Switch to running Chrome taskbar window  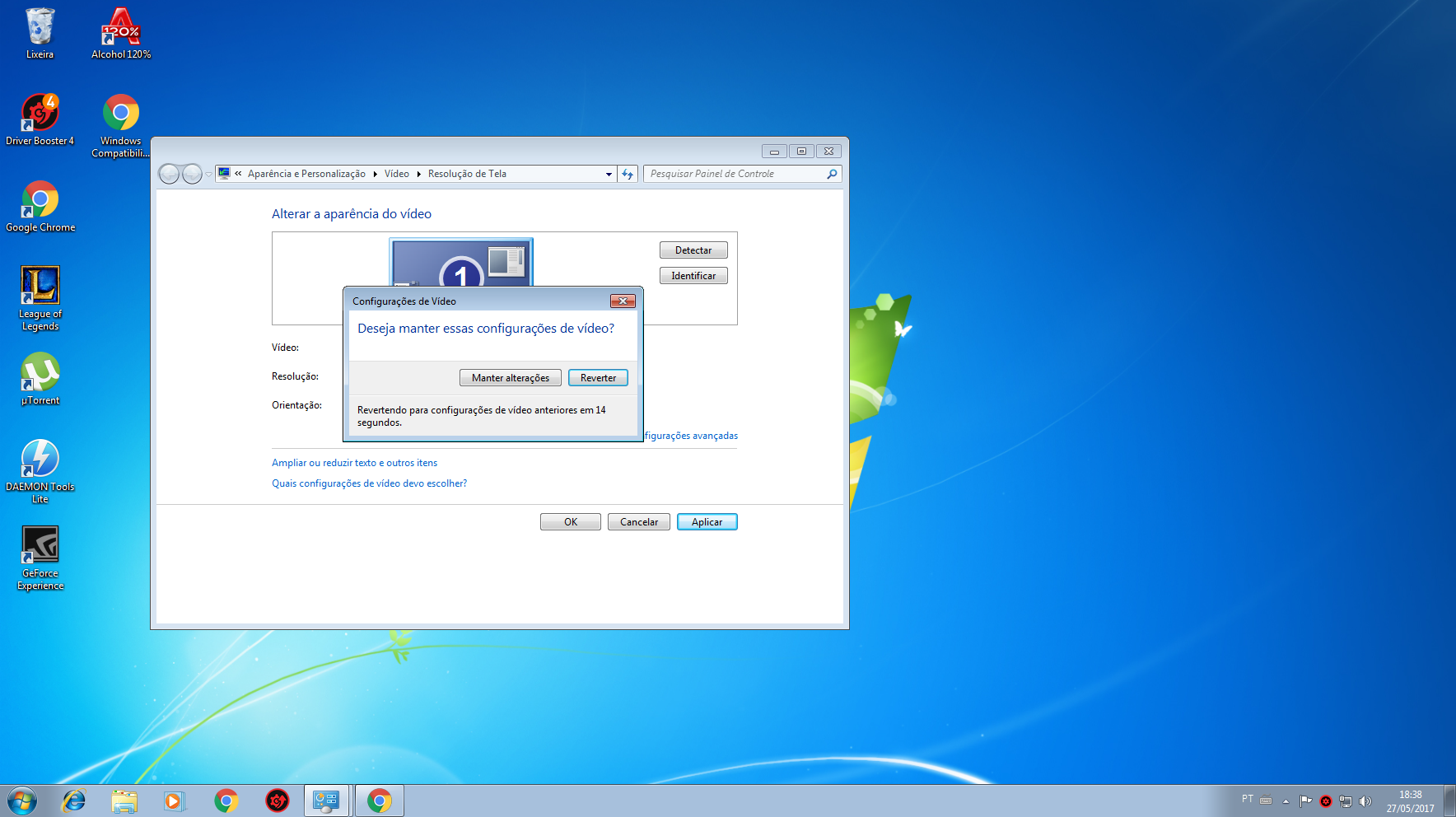click(x=380, y=801)
